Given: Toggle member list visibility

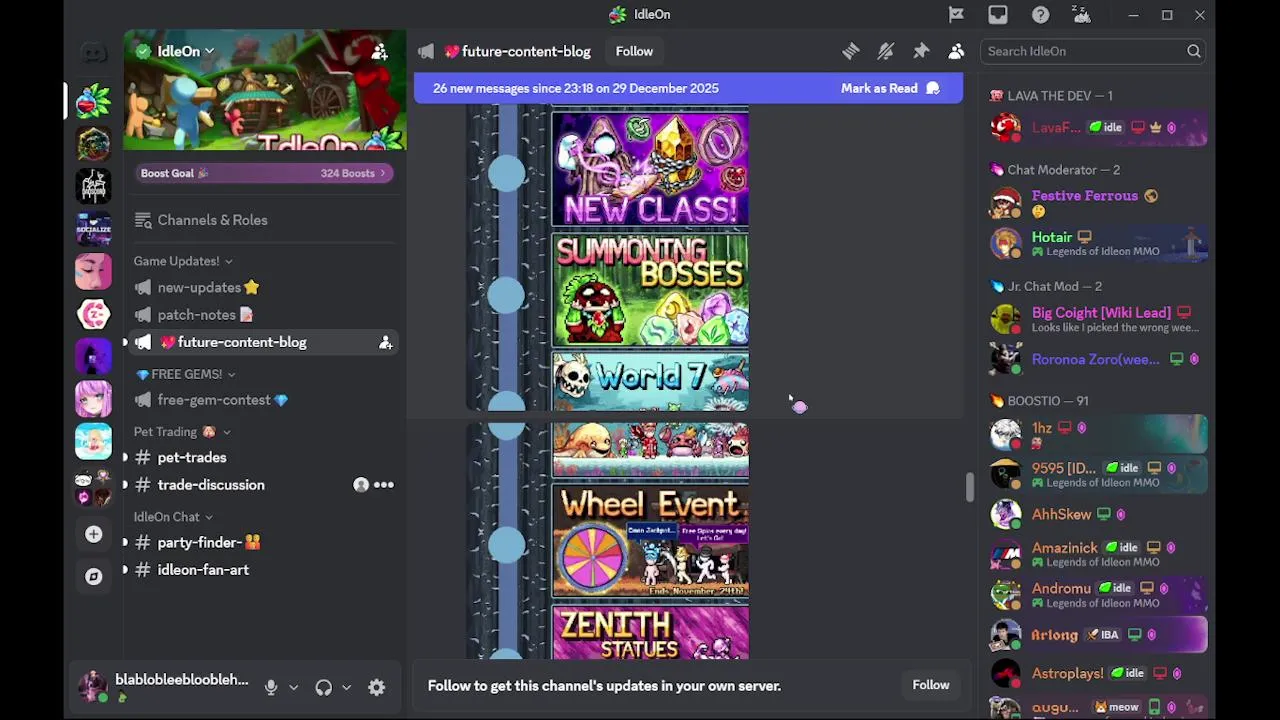Looking at the screenshot, I should 956,51.
